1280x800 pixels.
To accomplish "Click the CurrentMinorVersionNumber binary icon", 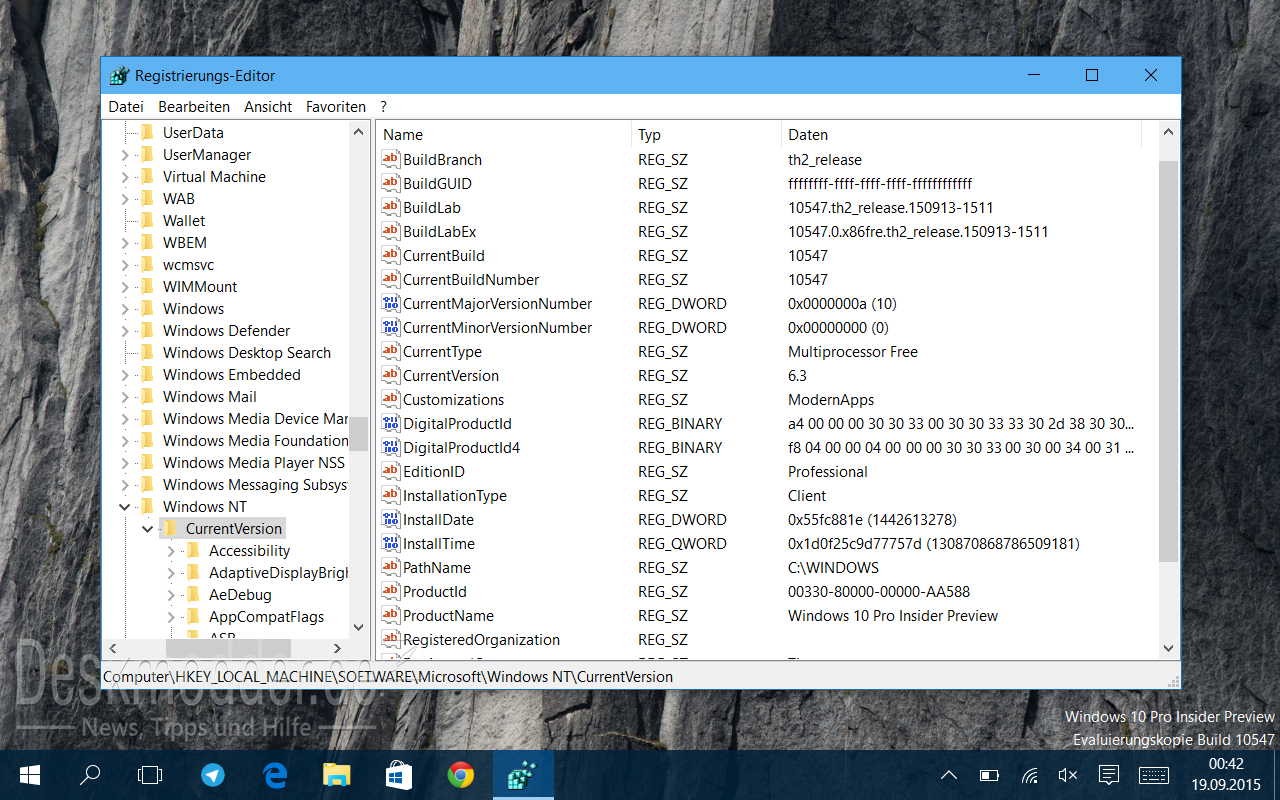I will tap(390, 327).
